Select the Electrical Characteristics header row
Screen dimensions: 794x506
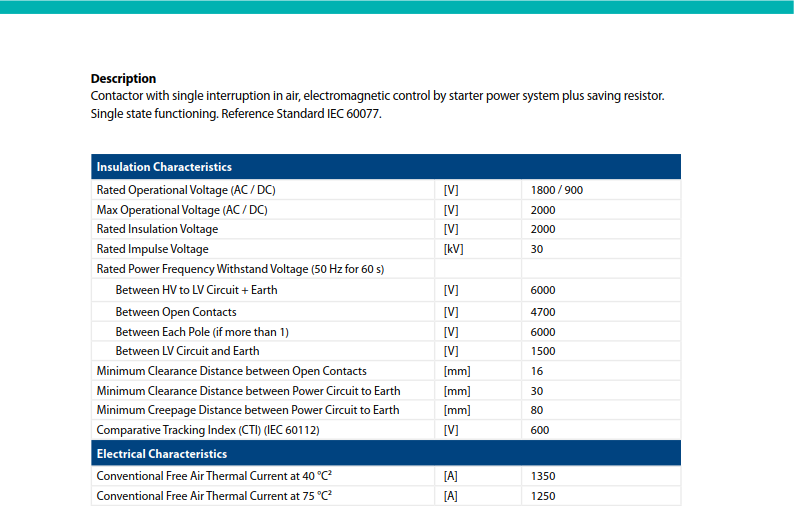tap(386, 453)
